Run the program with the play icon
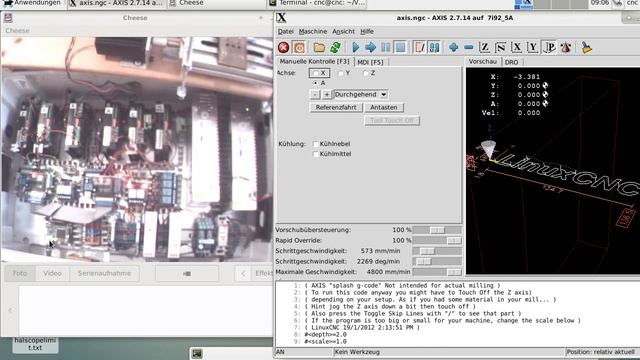The image size is (640, 360). click(355, 47)
